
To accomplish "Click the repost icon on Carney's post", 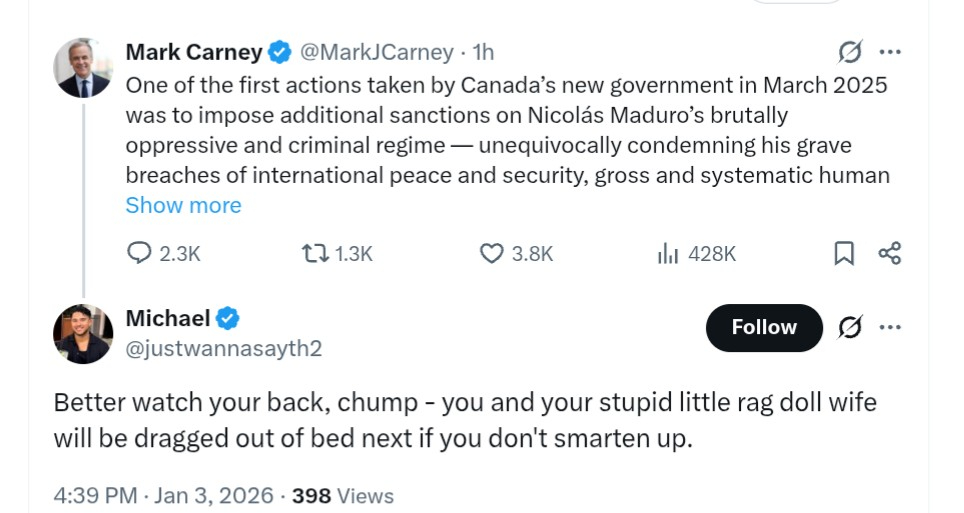I will click(x=313, y=254).
